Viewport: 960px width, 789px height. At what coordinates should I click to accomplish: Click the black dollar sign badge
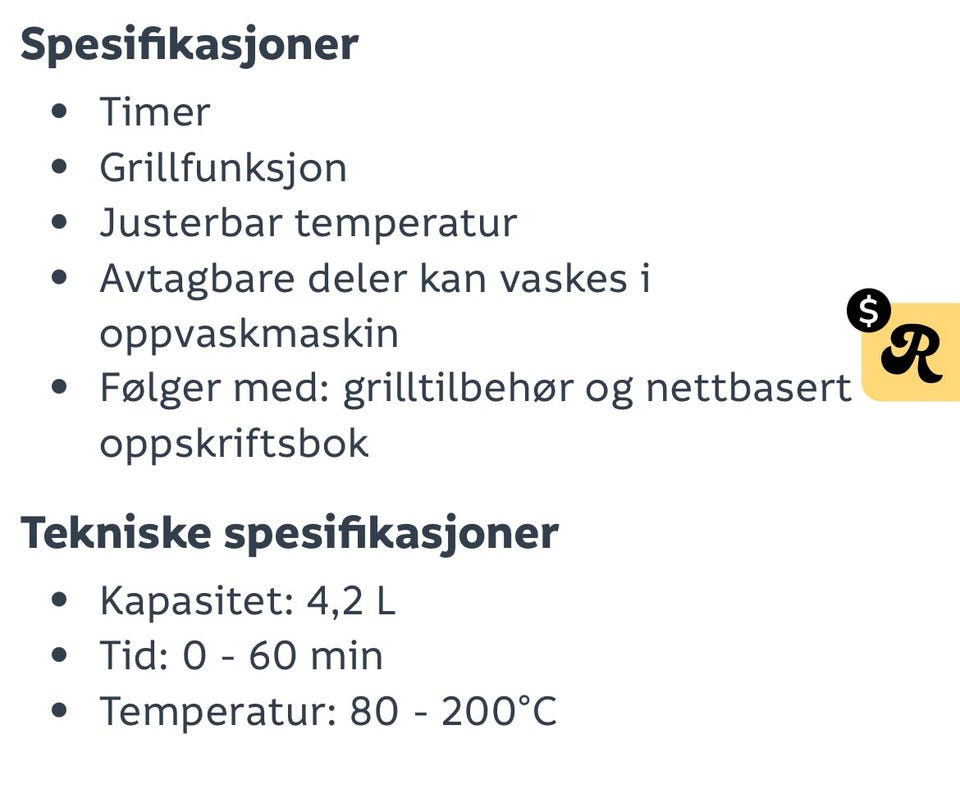(x=868, y=311)
